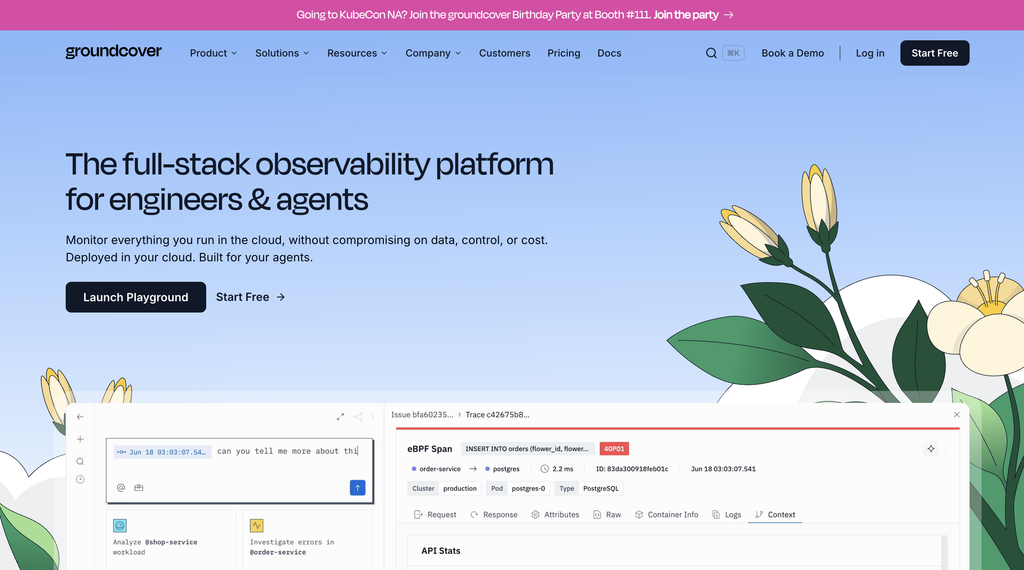Click the ⌘K shortcut badge

tap(733, 53)
